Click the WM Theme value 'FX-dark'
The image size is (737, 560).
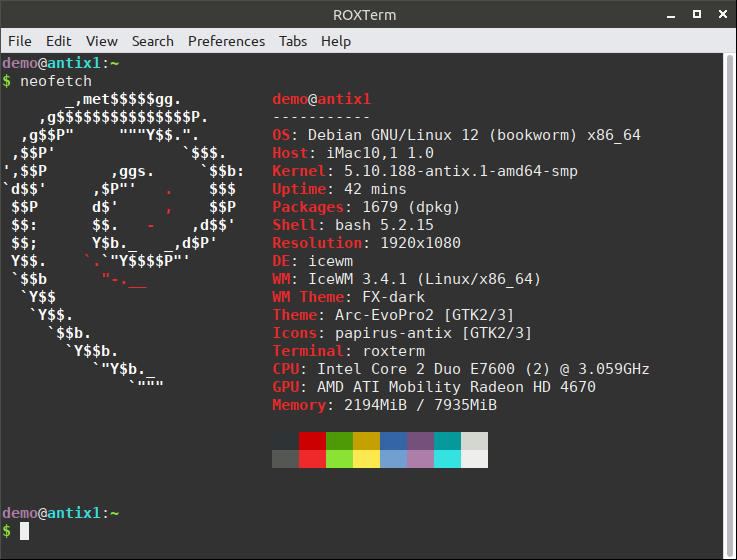[393, 297]
